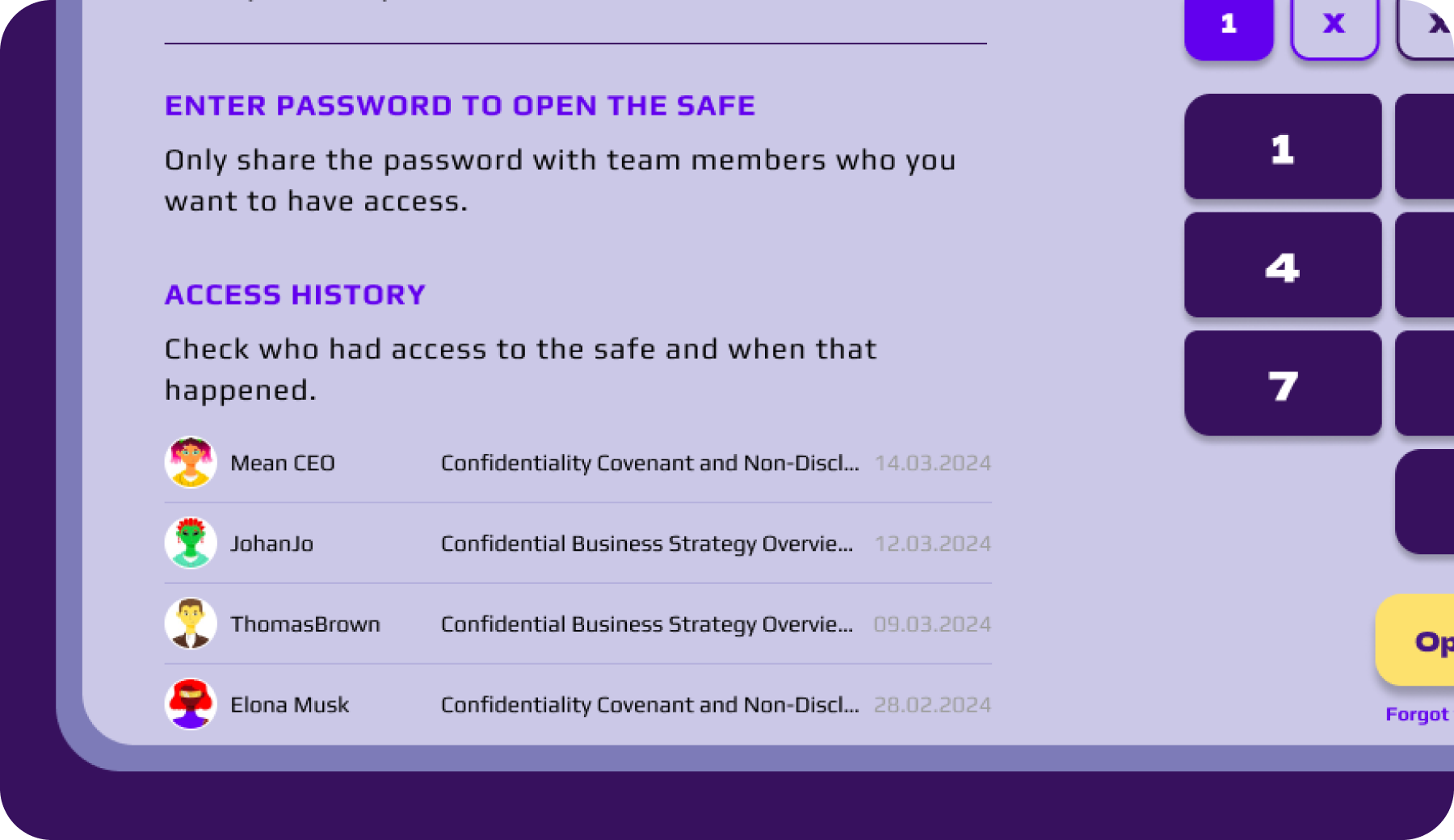Click the Elona Musk user name
Image resolution: width=1454 pixels, height=840 pixels.
pyautogui.click(x=289, y=705)
